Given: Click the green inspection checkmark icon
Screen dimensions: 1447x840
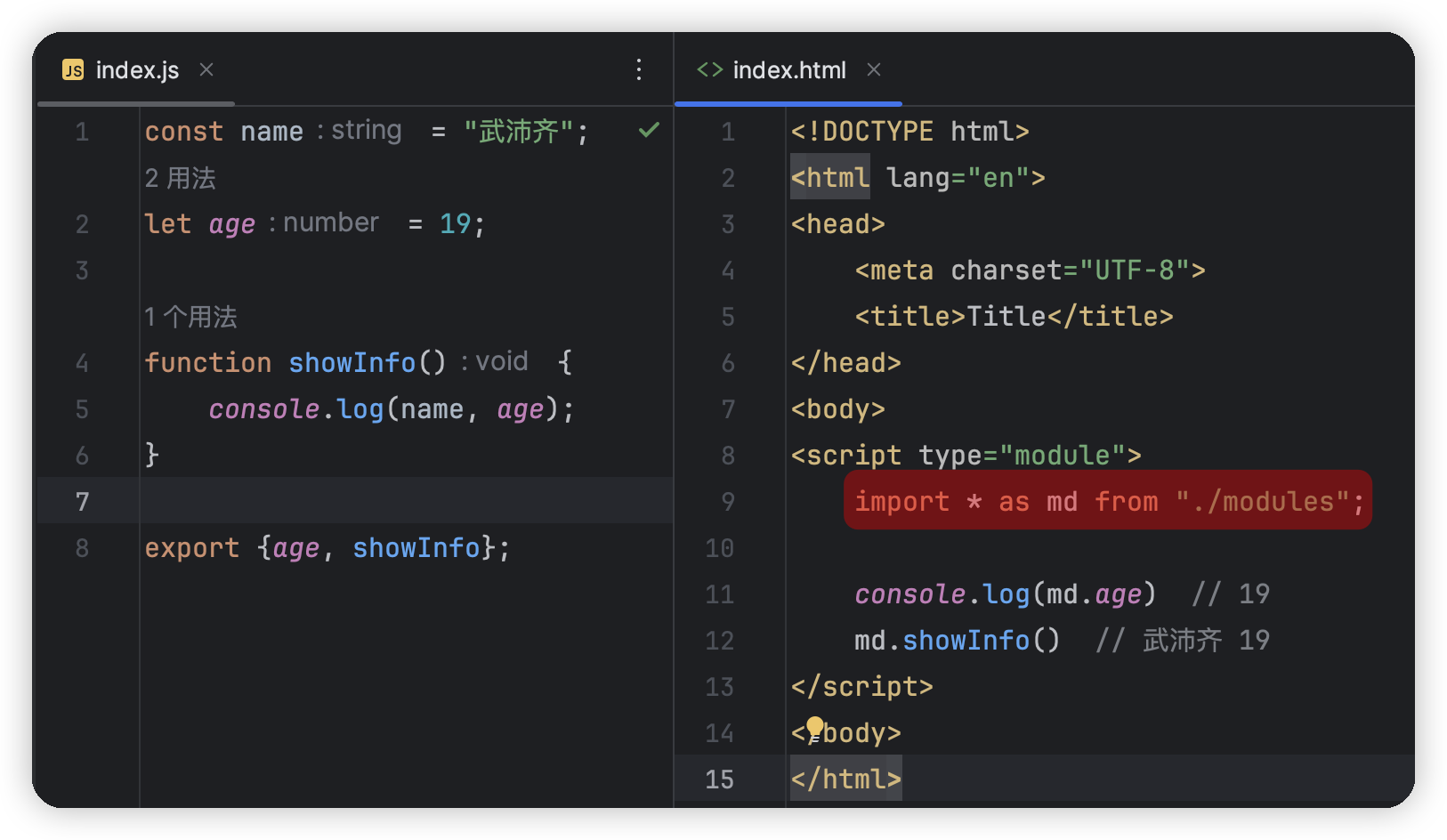Looking at the screenshot, I should pos(649,131).
